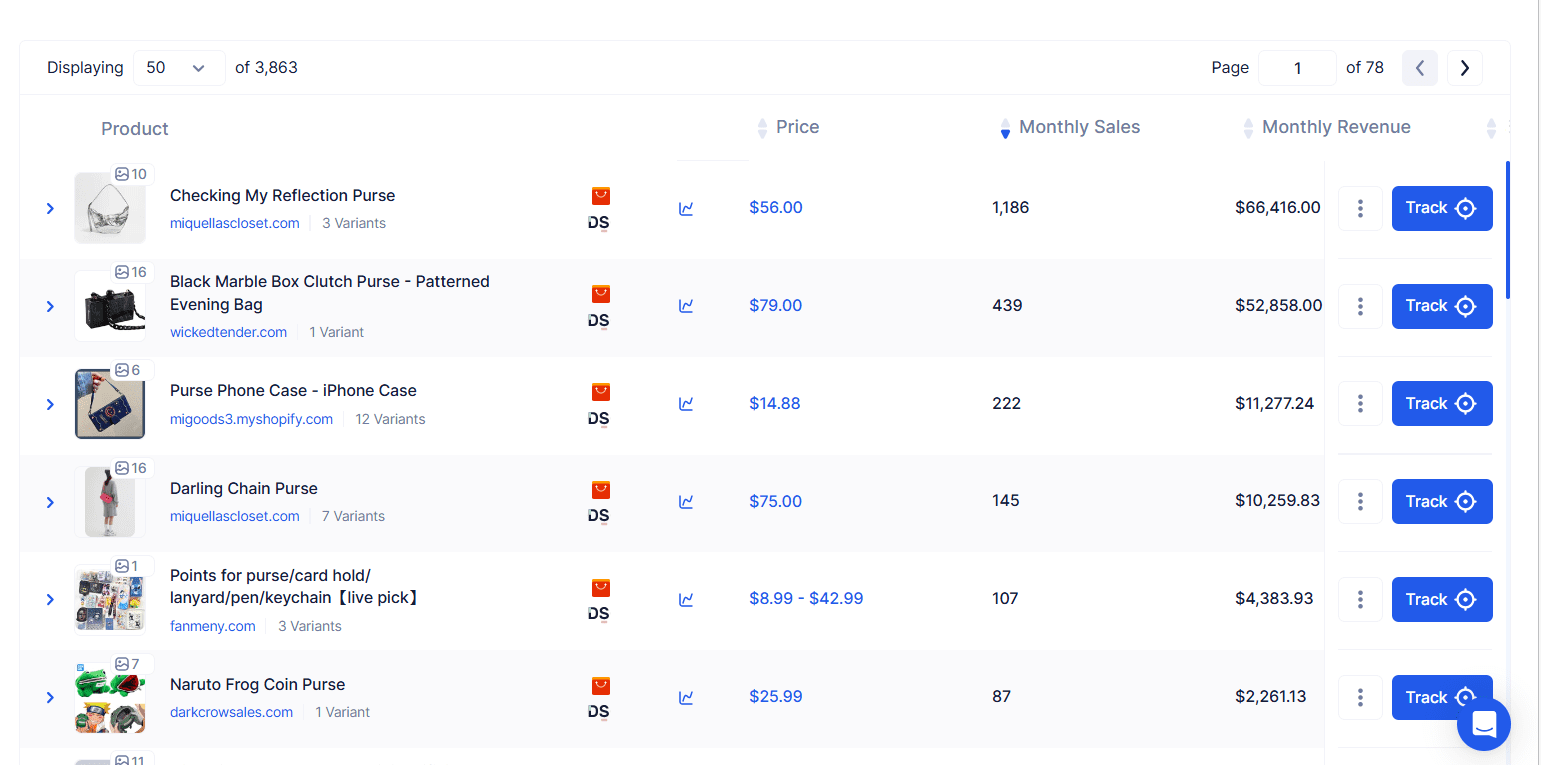Expand the Purse Phone Case row
1541x765 pixels.
(x=50, y=404)
